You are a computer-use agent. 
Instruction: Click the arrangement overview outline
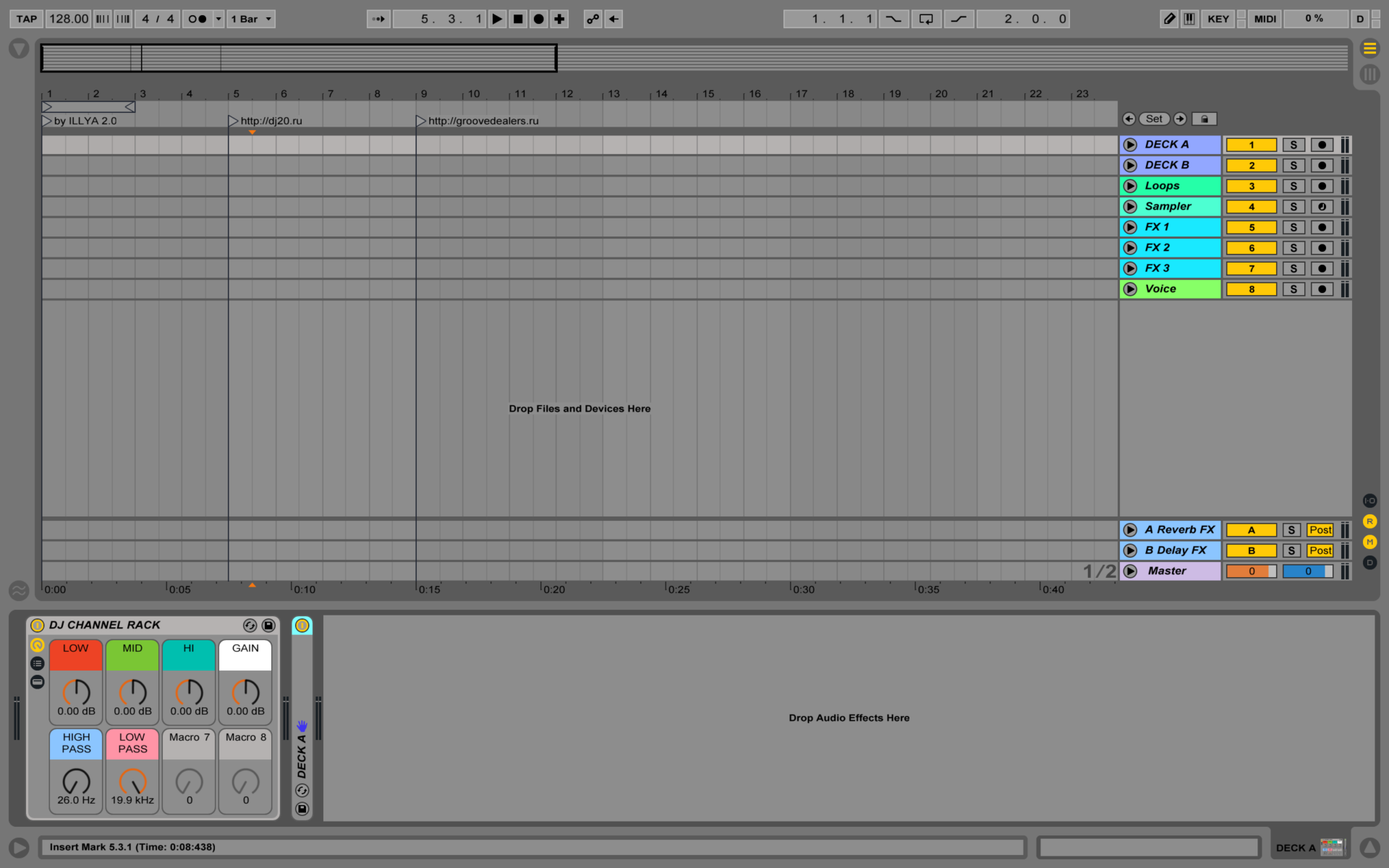coord(299,58)
